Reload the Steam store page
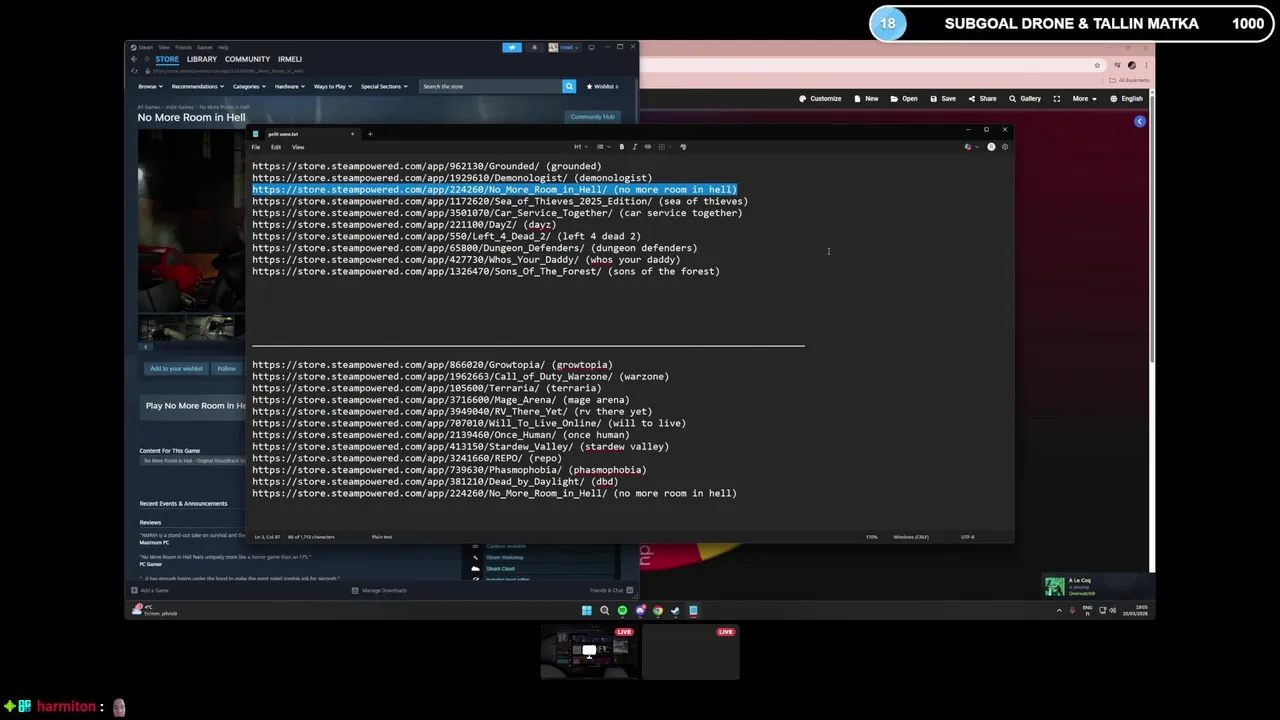Viewport: 1280px width, 720px height. 134,71
